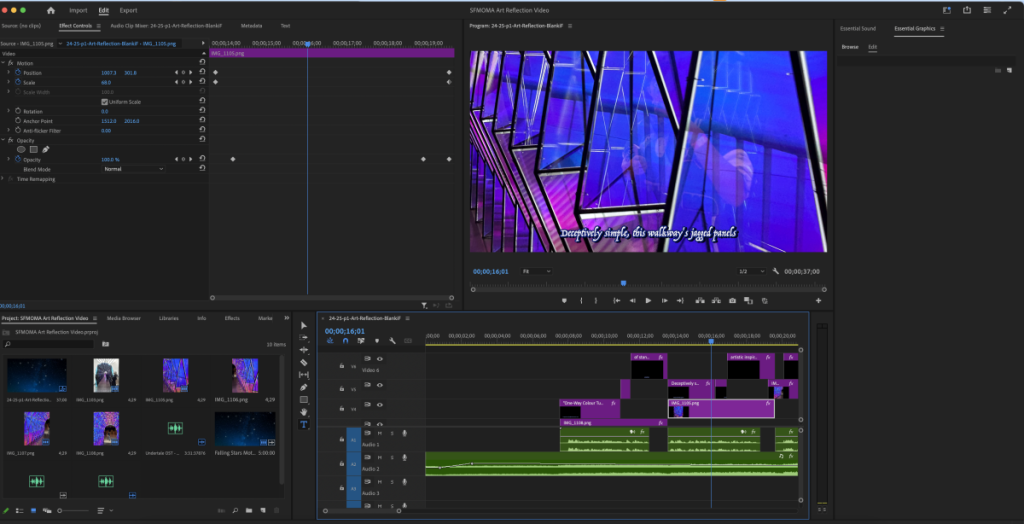
Task: Go to In point in Program monitor
Action: pyautogui.click(x=616, y=301)
